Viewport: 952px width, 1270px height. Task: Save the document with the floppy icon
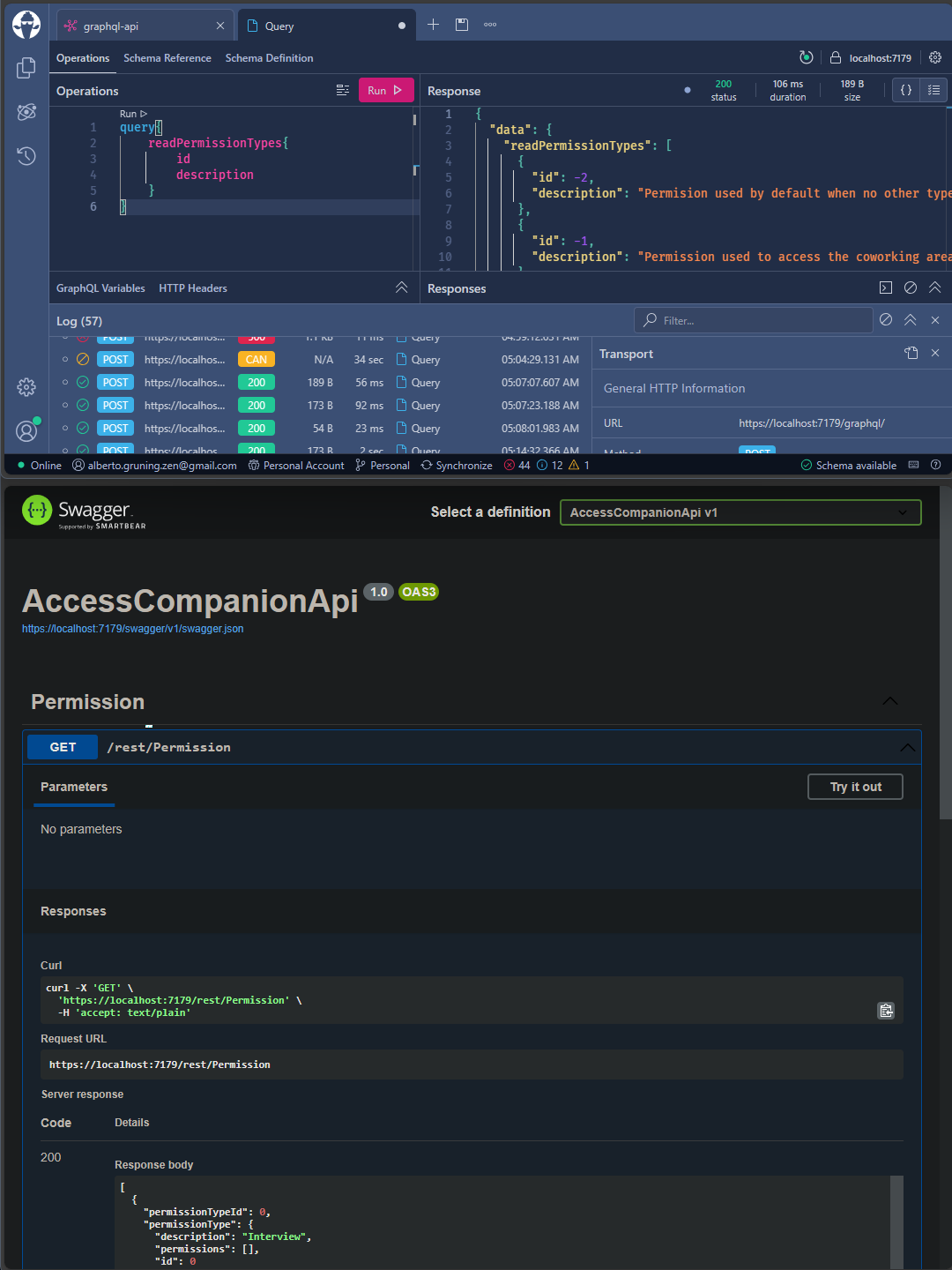(x=462, y=25)
